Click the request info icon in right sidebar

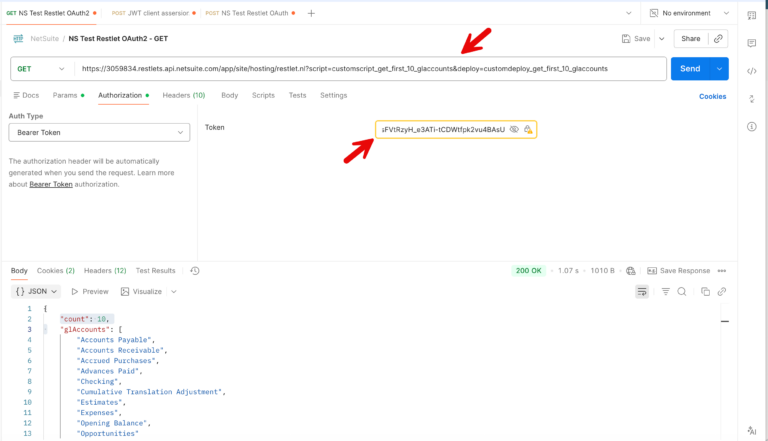751,127
